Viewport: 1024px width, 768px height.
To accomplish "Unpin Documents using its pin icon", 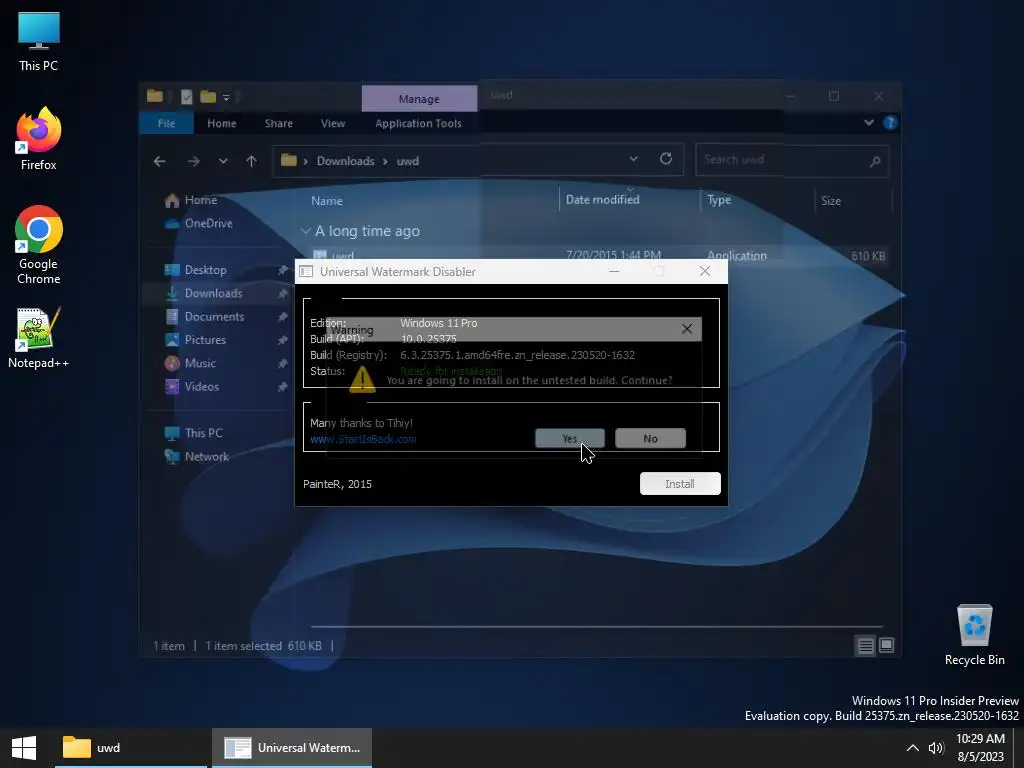I will tap(282, 317).
